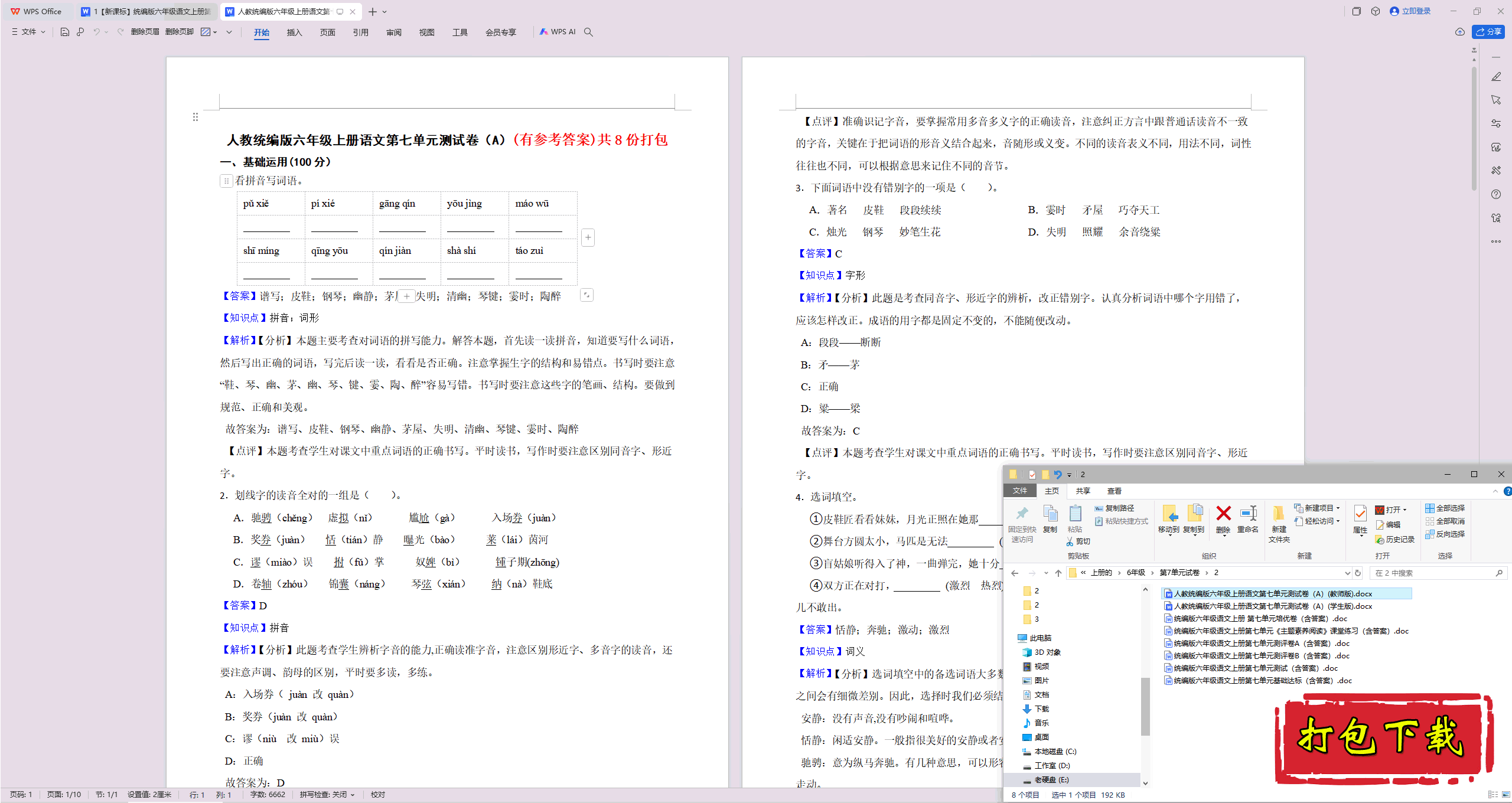Collapse the Explorer ribbon chevron
This screenshot has width=1512, height=803.
click(x=1495, y=491)
